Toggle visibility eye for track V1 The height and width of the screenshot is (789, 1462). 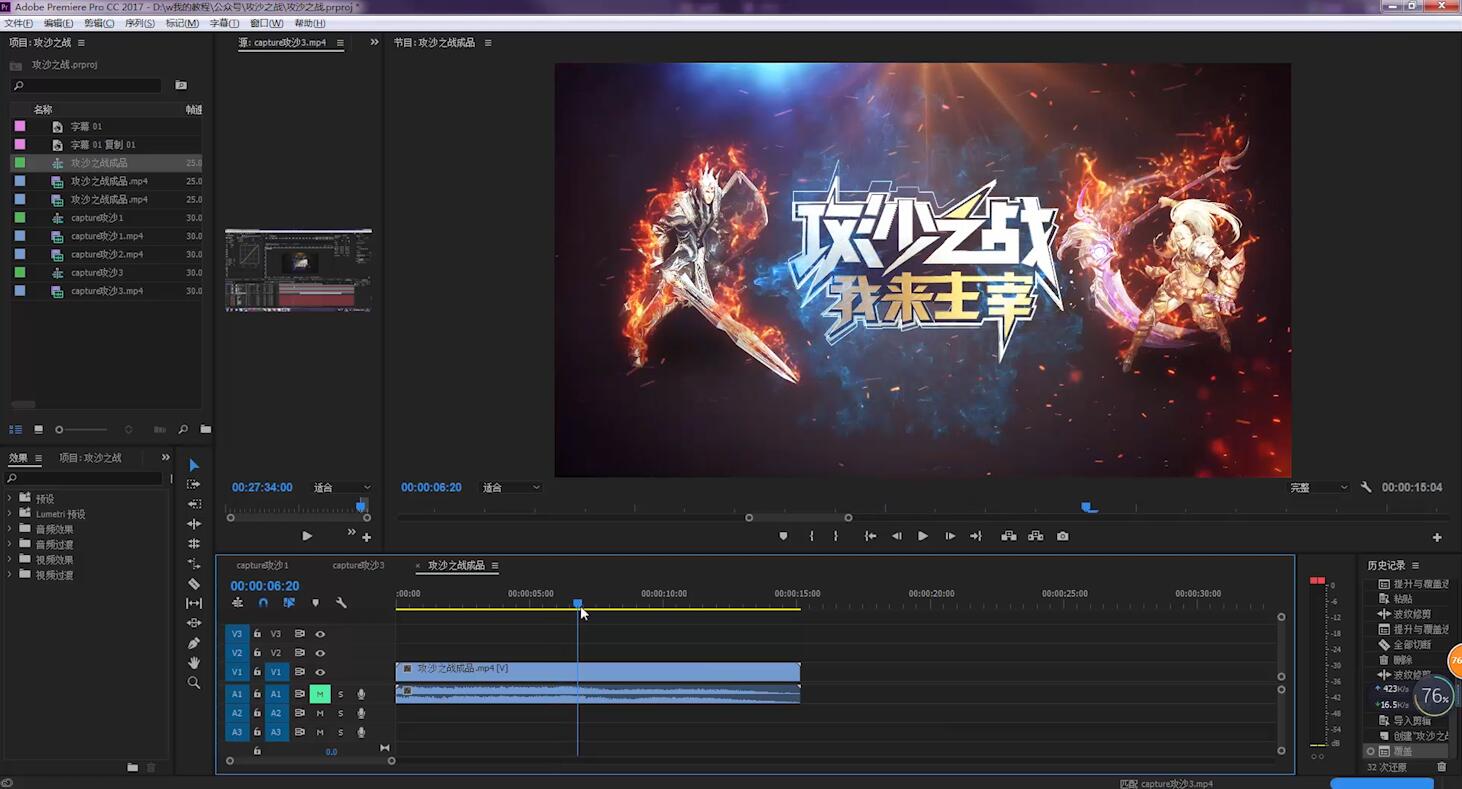[320, 672]
